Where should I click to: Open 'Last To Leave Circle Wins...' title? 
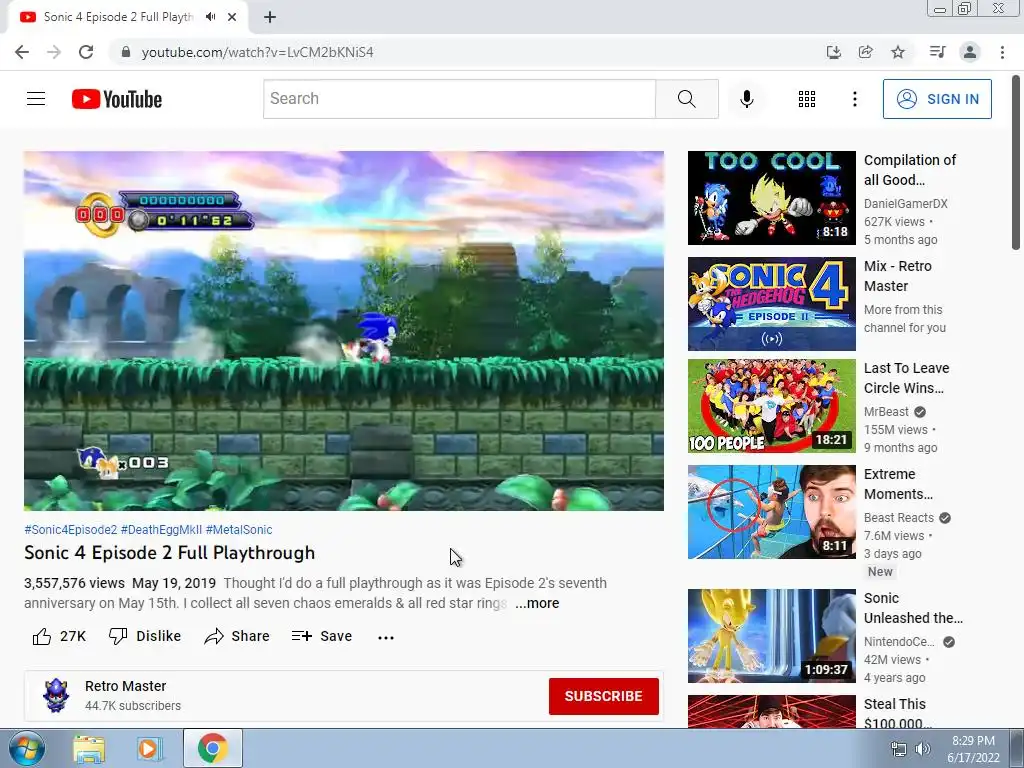click(x=906, y=378)
